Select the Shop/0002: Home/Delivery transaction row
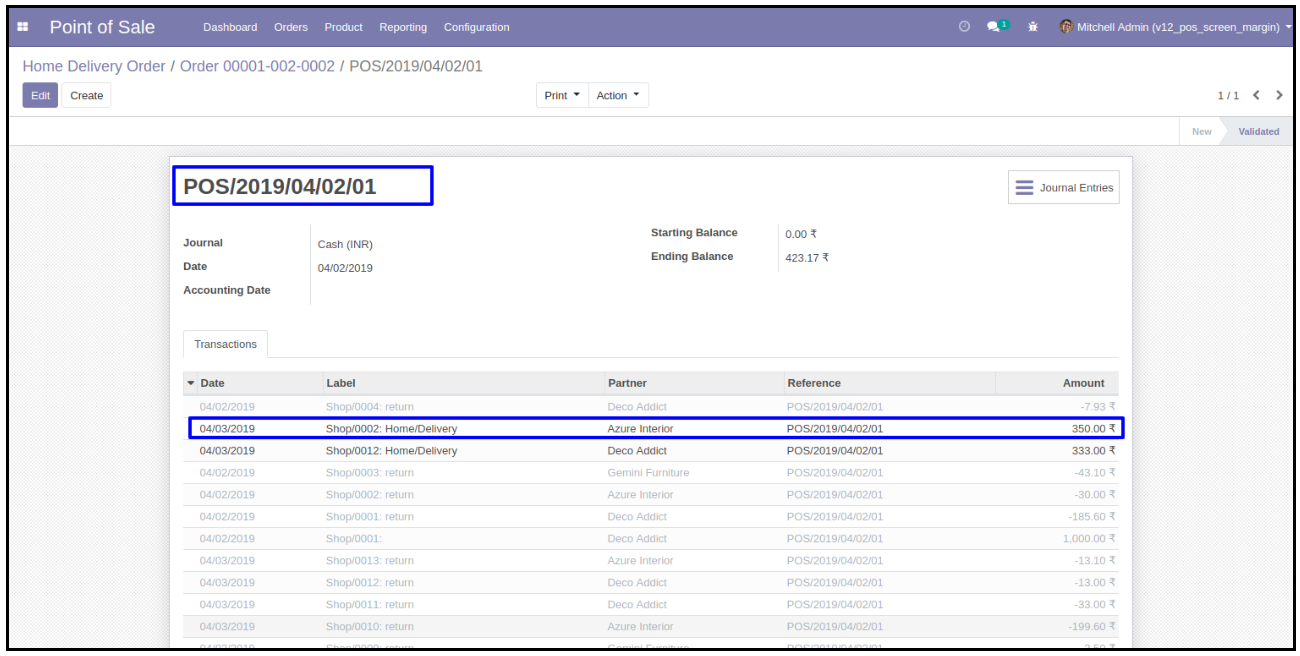The image size is (1300, 656). tap(391, 429)
